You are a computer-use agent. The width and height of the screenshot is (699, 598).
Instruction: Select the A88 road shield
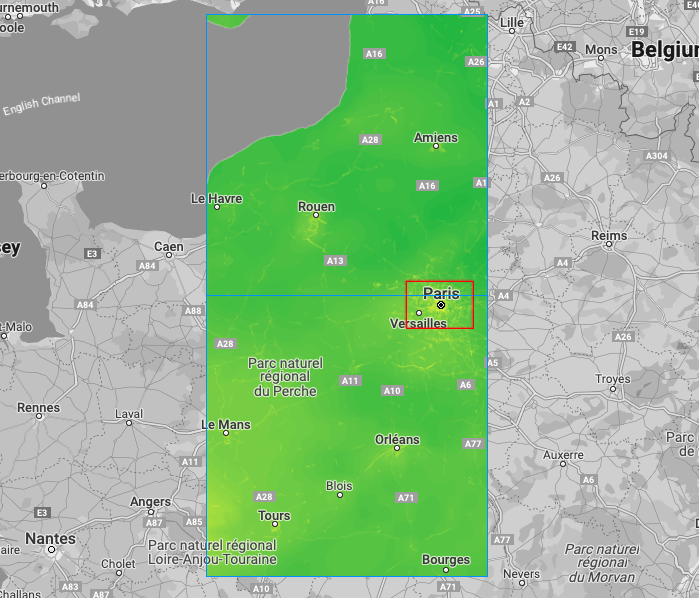click(193, 311)
